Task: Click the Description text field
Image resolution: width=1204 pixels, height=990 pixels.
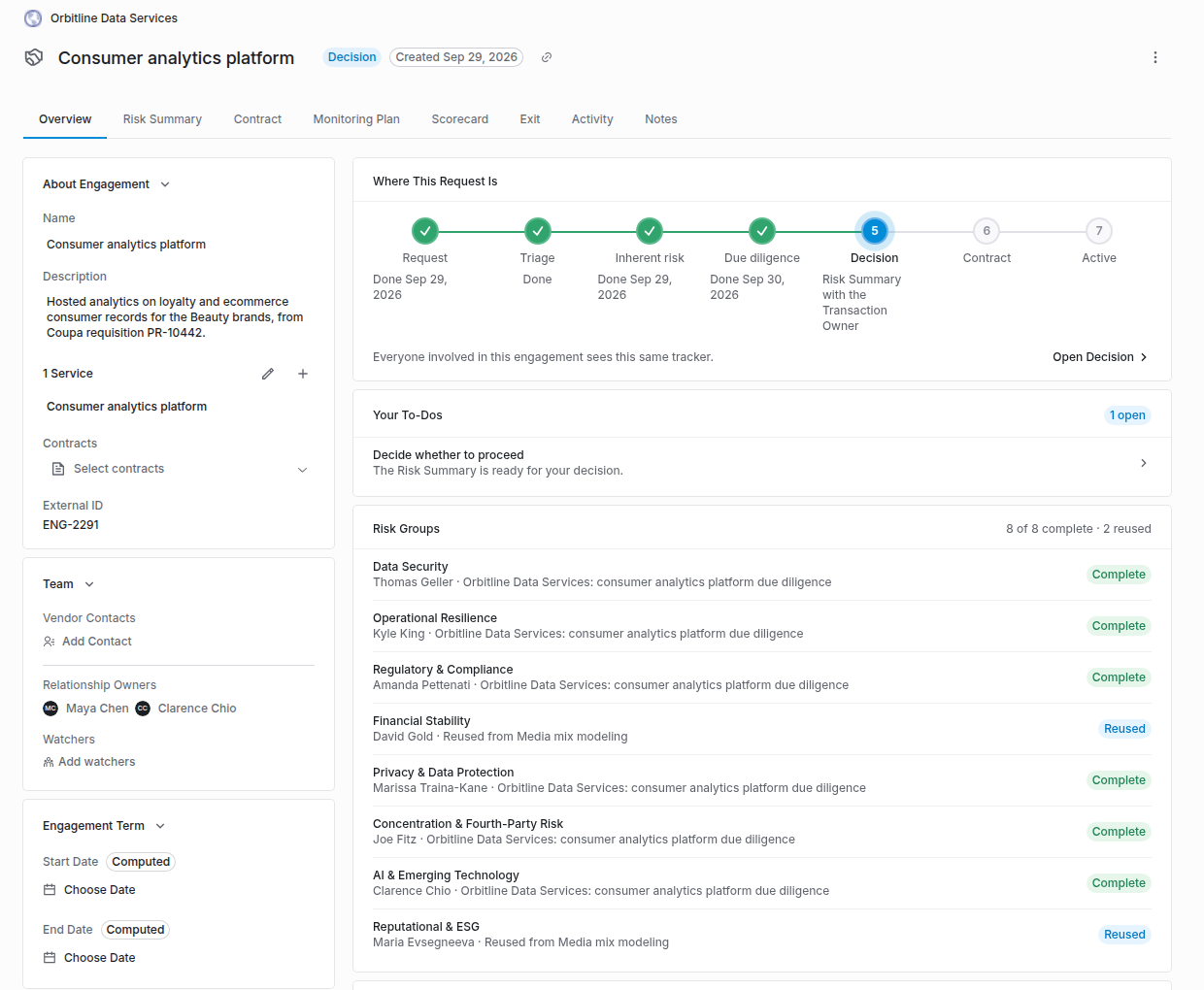Action: pos(179,317)
